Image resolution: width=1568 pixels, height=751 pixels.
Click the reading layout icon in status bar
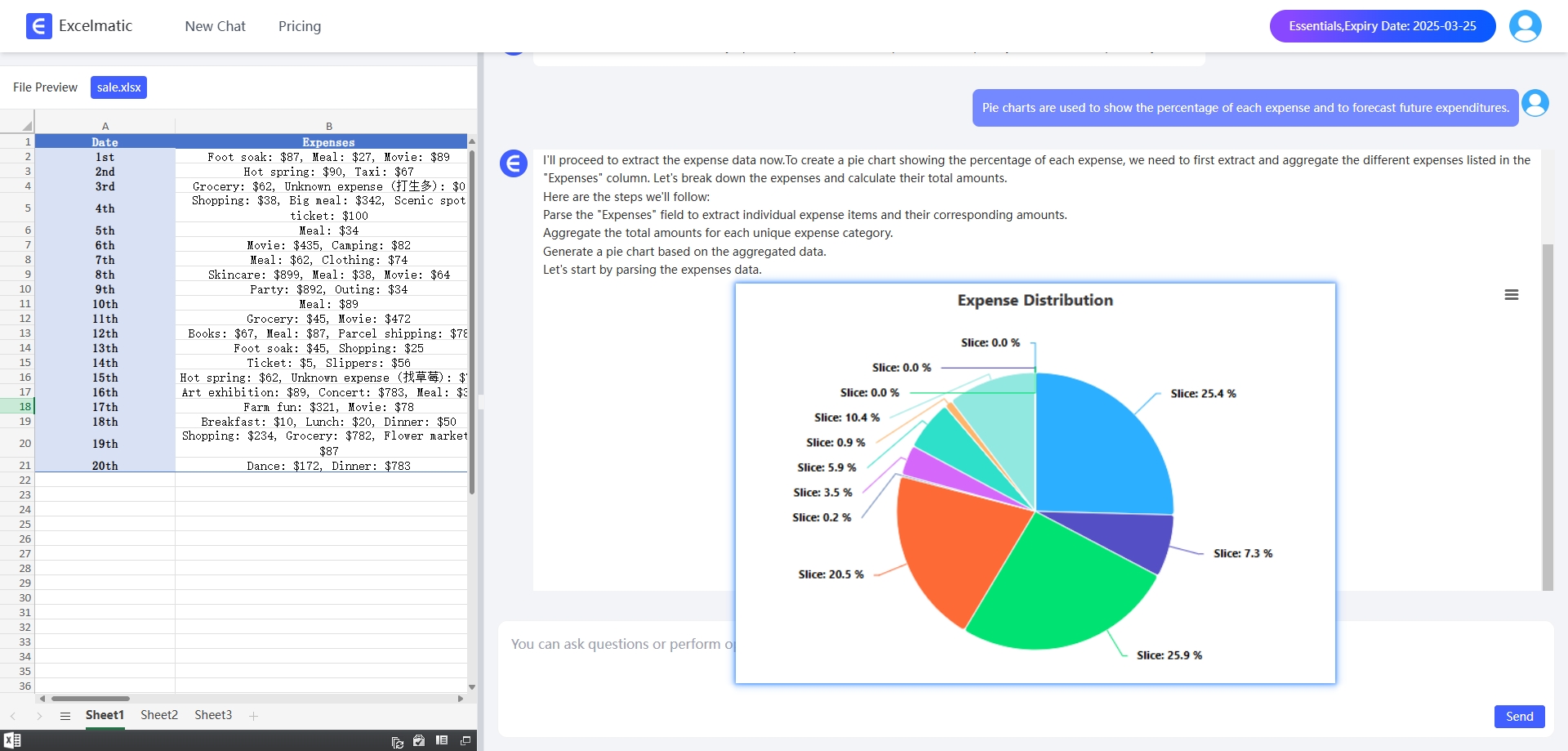pyautogui.click(x=442, y=740)
